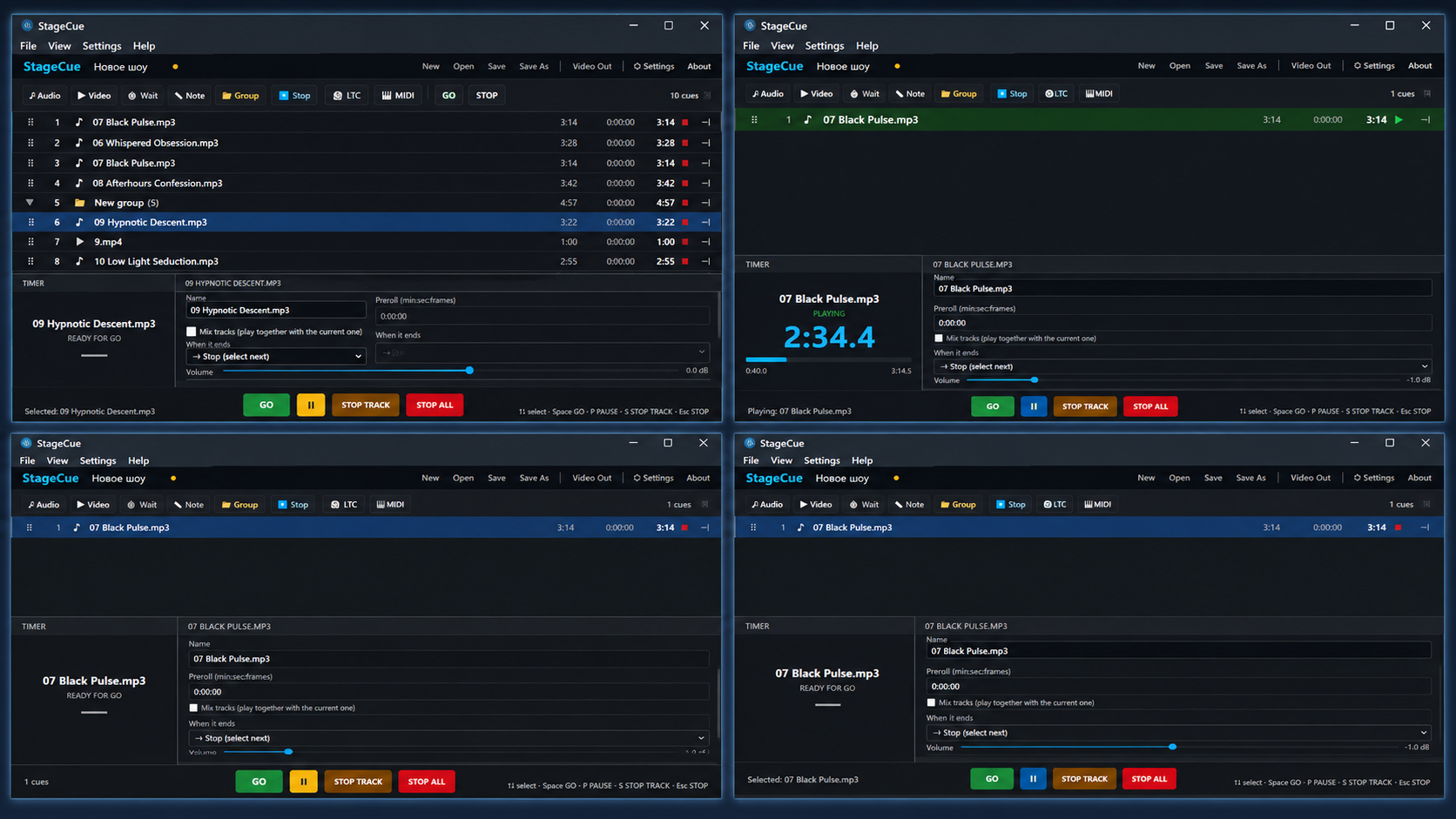Open When it ends dropdown in bottom-left window
Screen dimensions: 1456x819
click(448, 738)
